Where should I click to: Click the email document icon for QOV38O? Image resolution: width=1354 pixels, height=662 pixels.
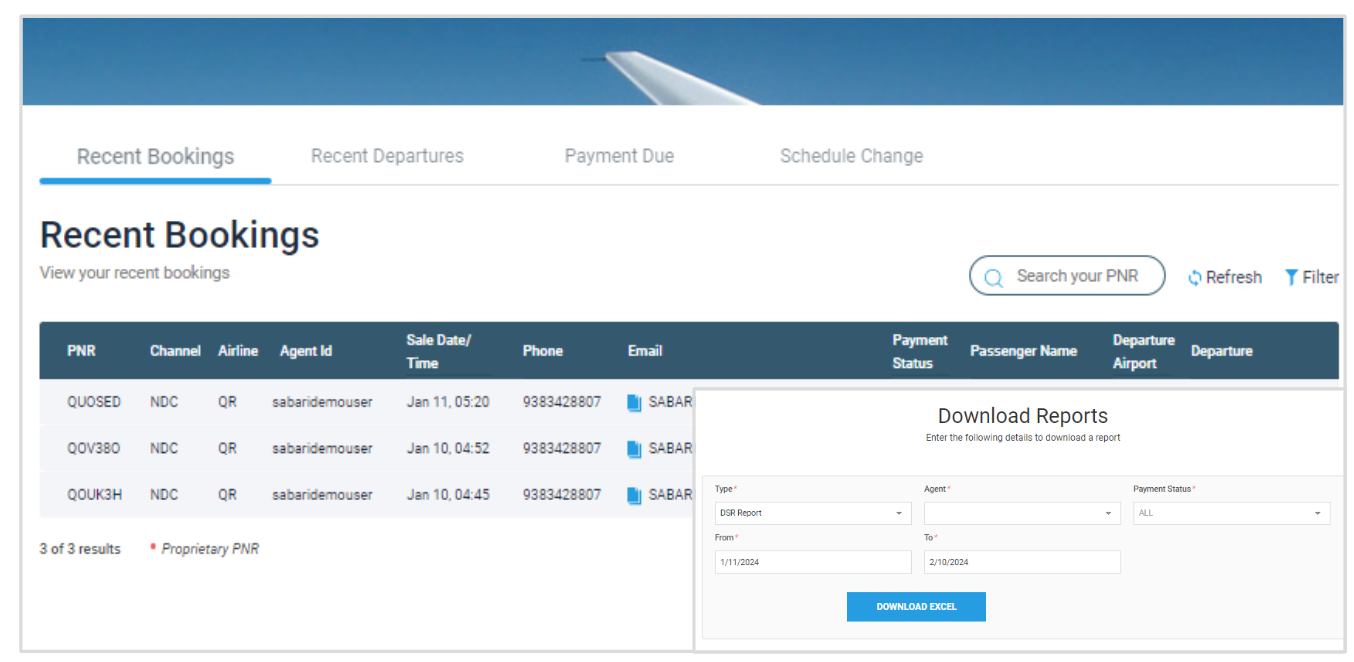633,448
